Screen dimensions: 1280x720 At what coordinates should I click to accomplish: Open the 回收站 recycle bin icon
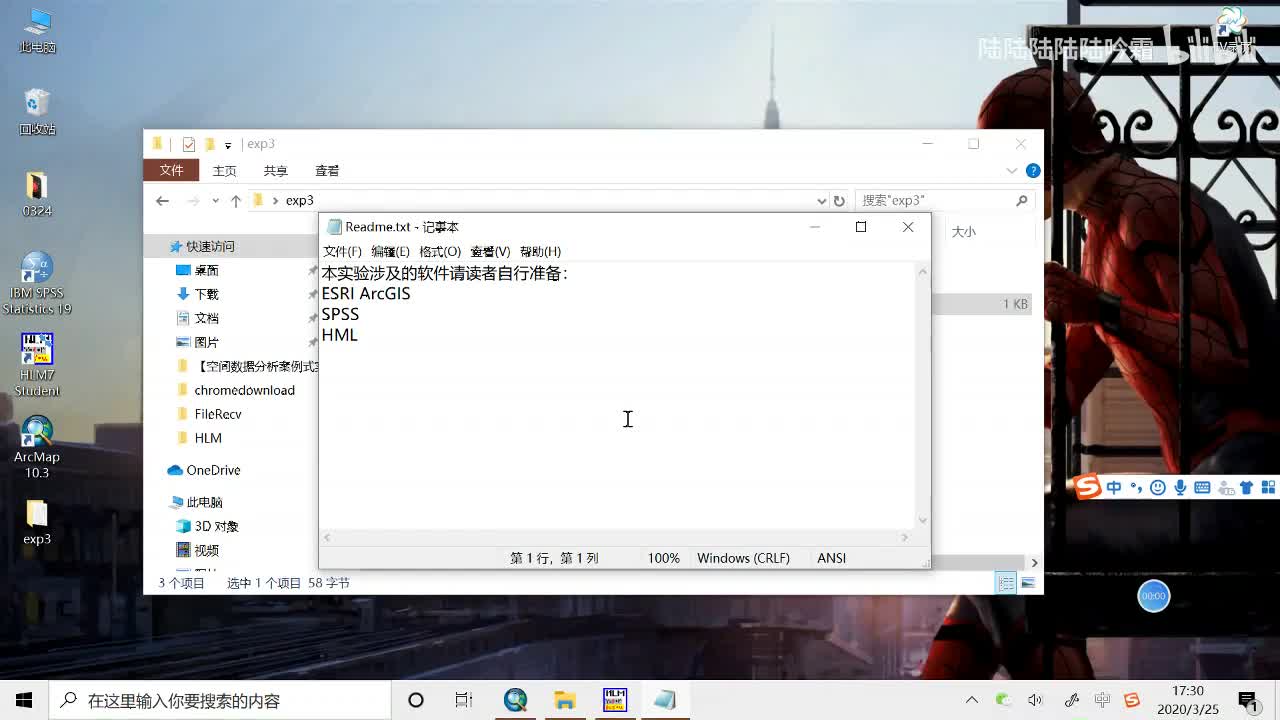pyautogui.click(x=37, y=112)
